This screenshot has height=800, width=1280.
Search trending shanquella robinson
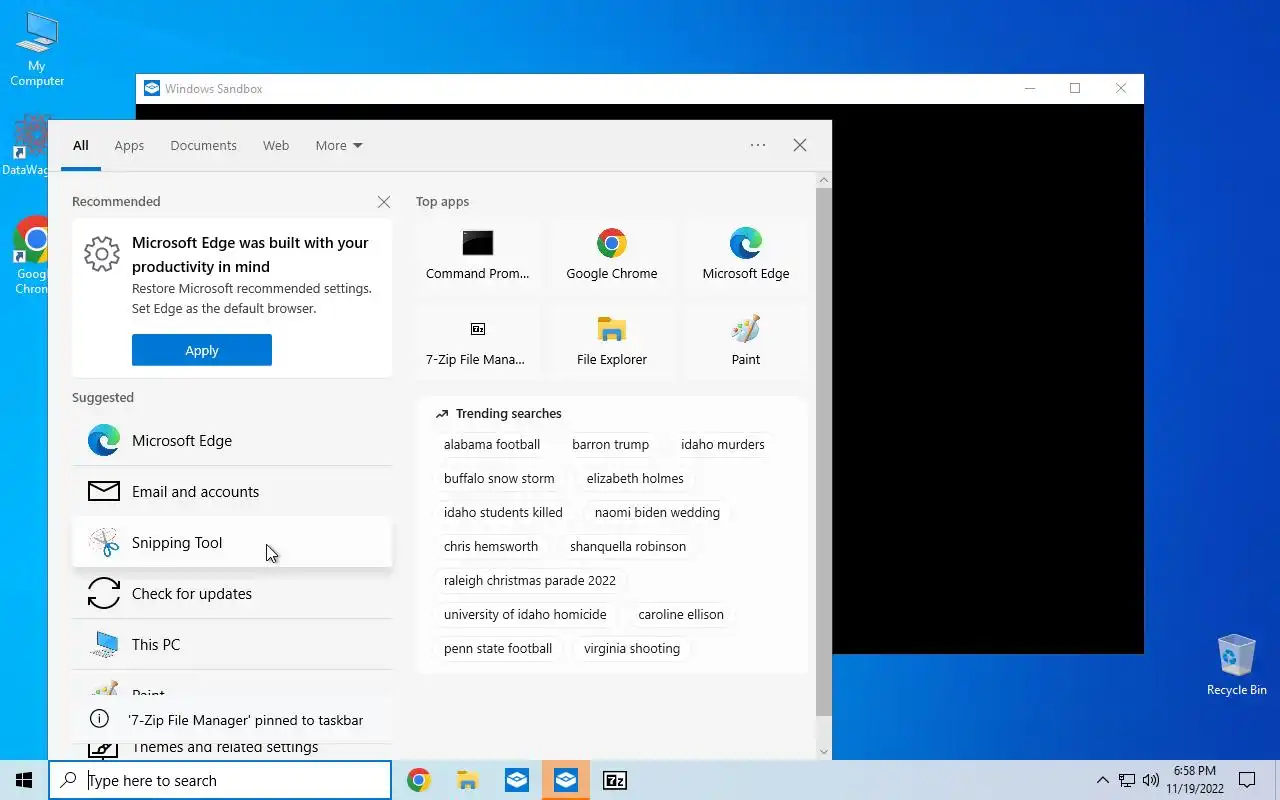click(x=628, y=546)
